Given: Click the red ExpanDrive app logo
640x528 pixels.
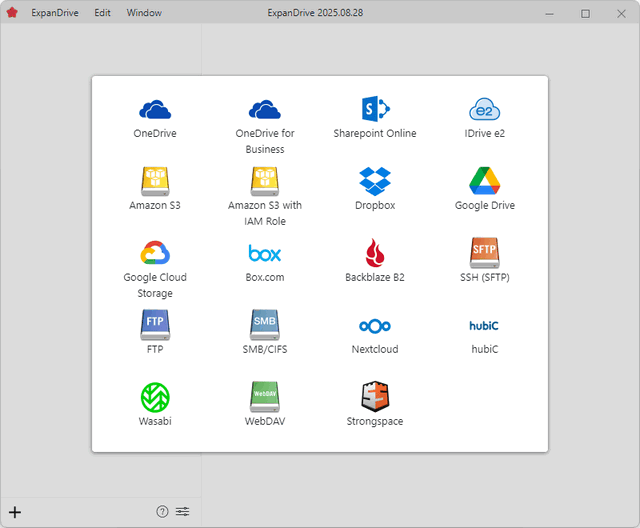Looking at the screenshot, I should pyautogui.click(x=12, y=13).
